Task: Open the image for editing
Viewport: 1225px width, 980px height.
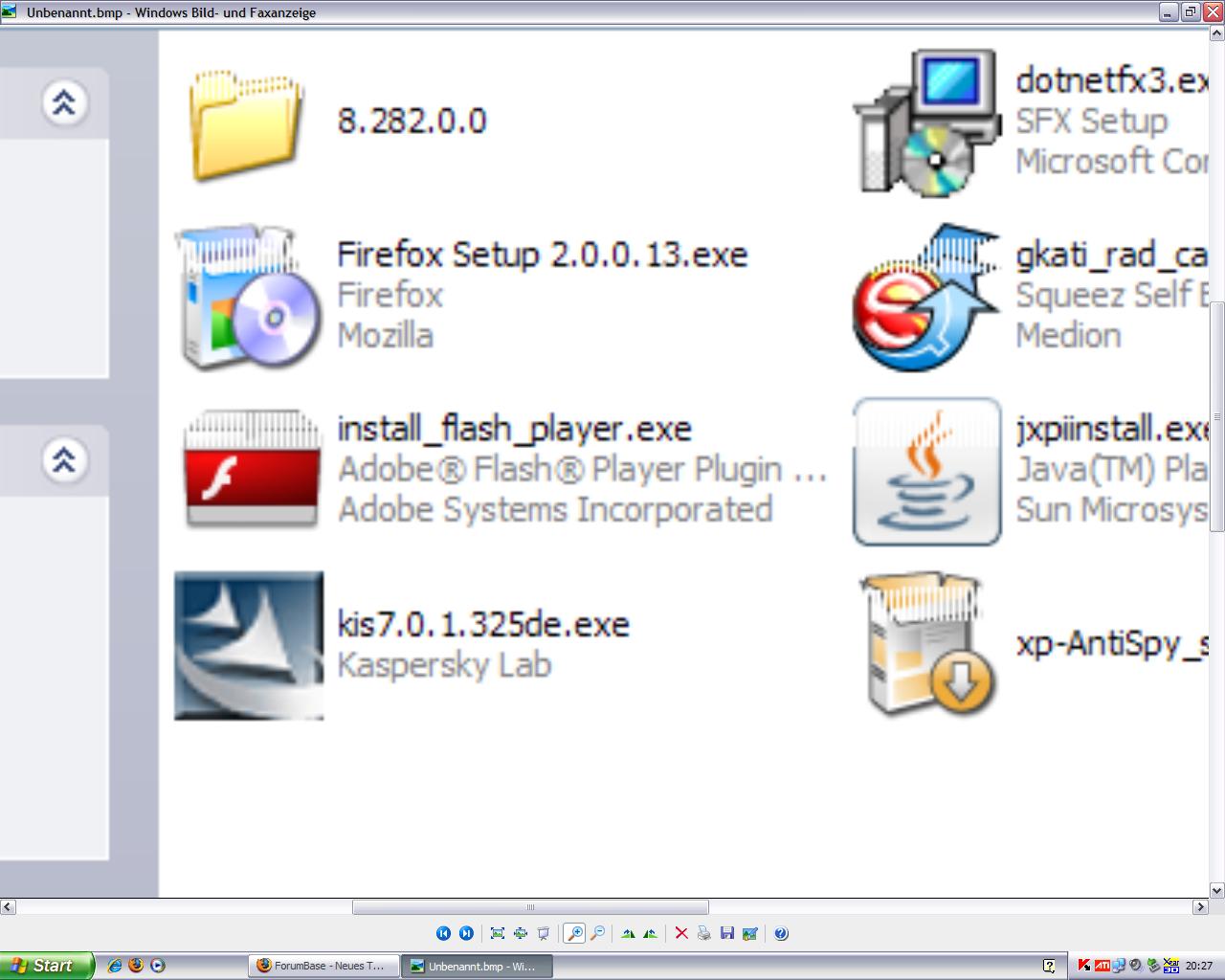Action: click(750, 933)
